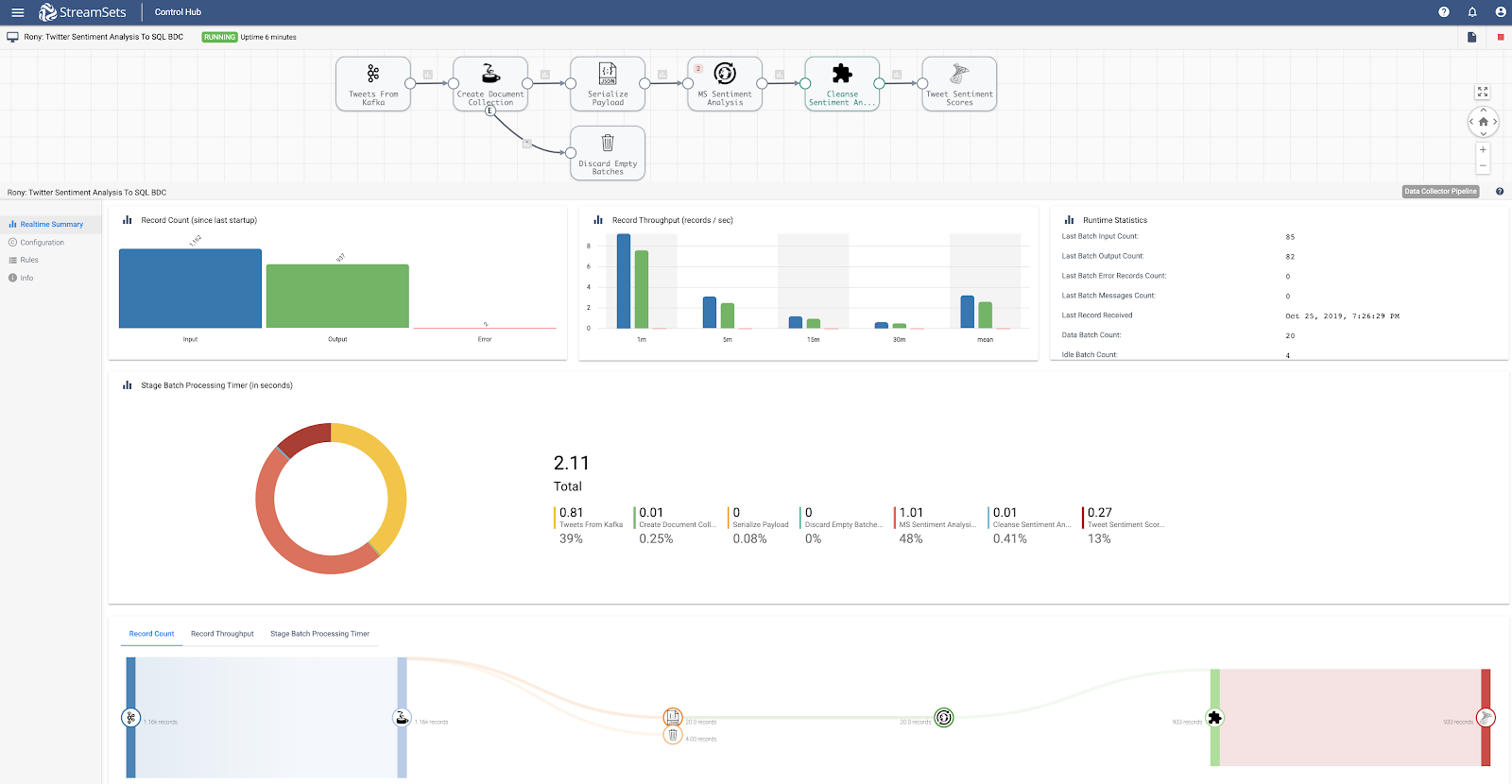
Task: Zoom out on the pipeline canvas
Action: (1483, 165)
